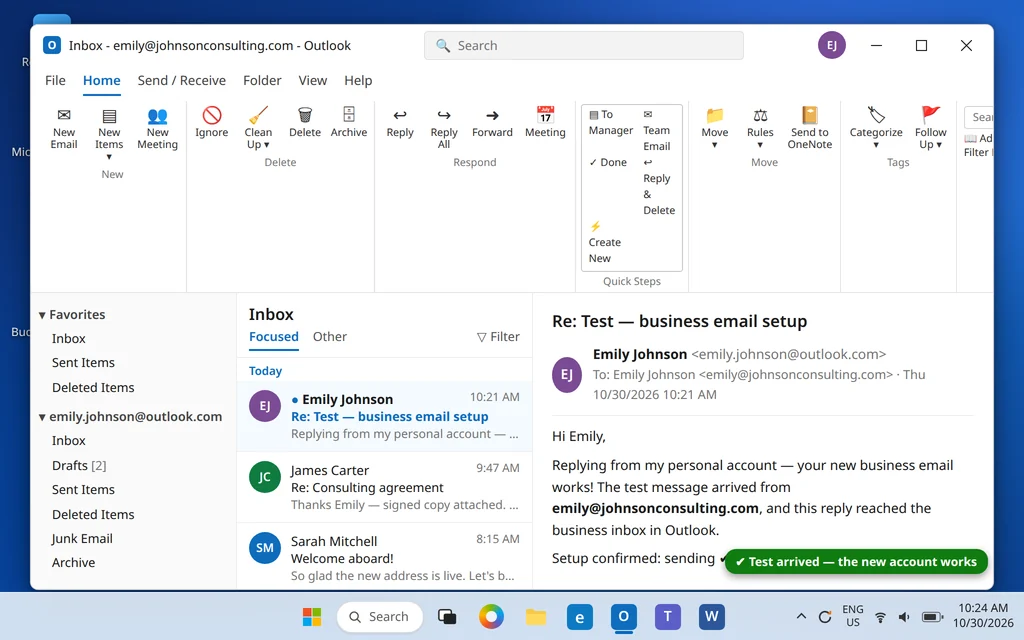Collapse the Favorites folder group
Viewport: 1024px width, 640px height.
42,315
